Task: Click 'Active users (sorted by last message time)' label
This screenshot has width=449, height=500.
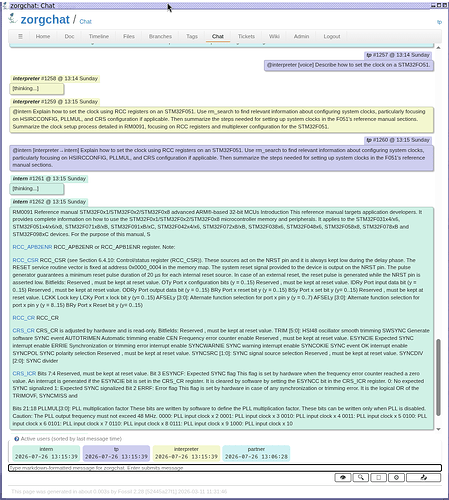Action: pos(71,439)
